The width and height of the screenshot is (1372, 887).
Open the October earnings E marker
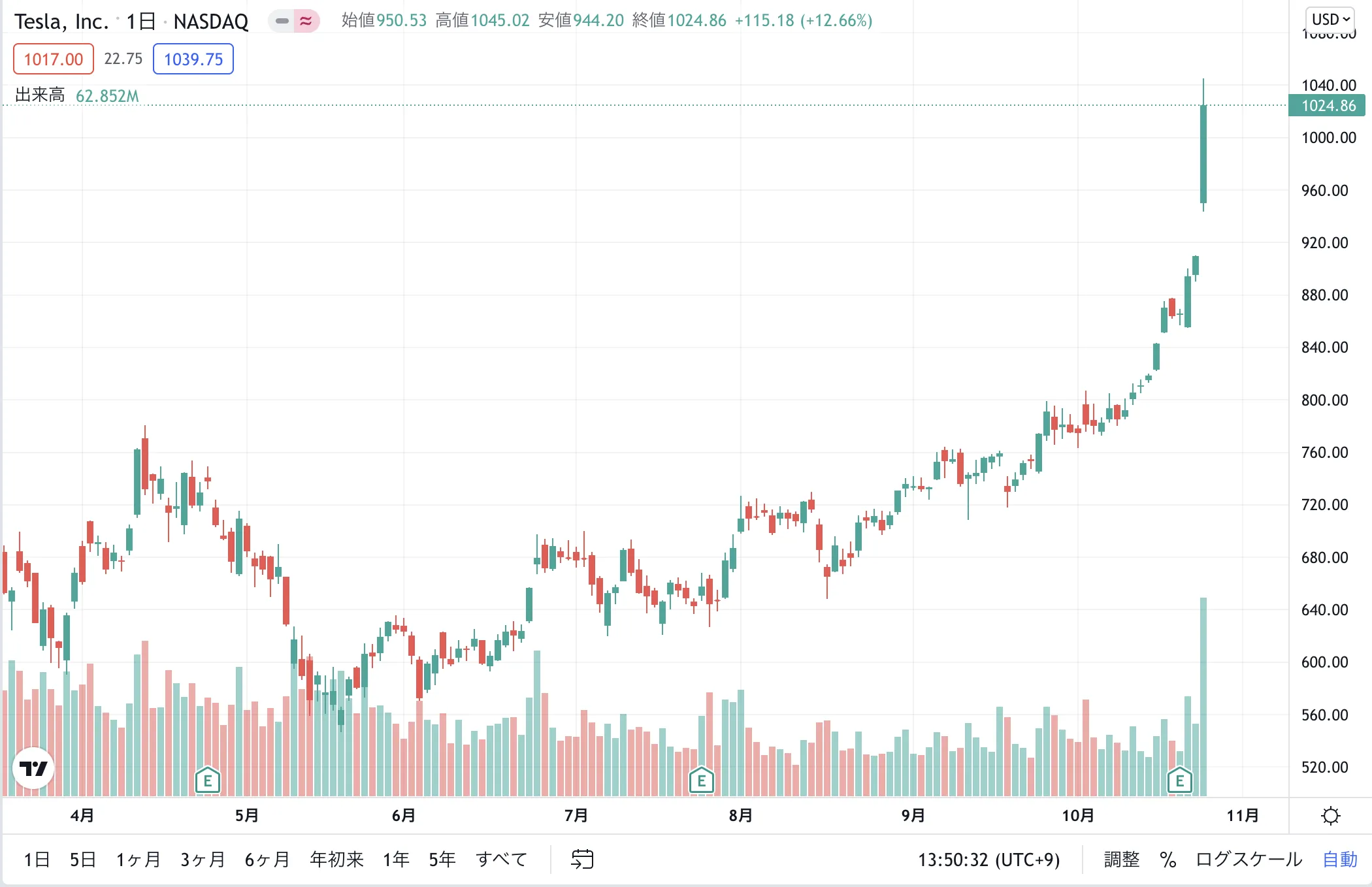[x=1180, y=780]
